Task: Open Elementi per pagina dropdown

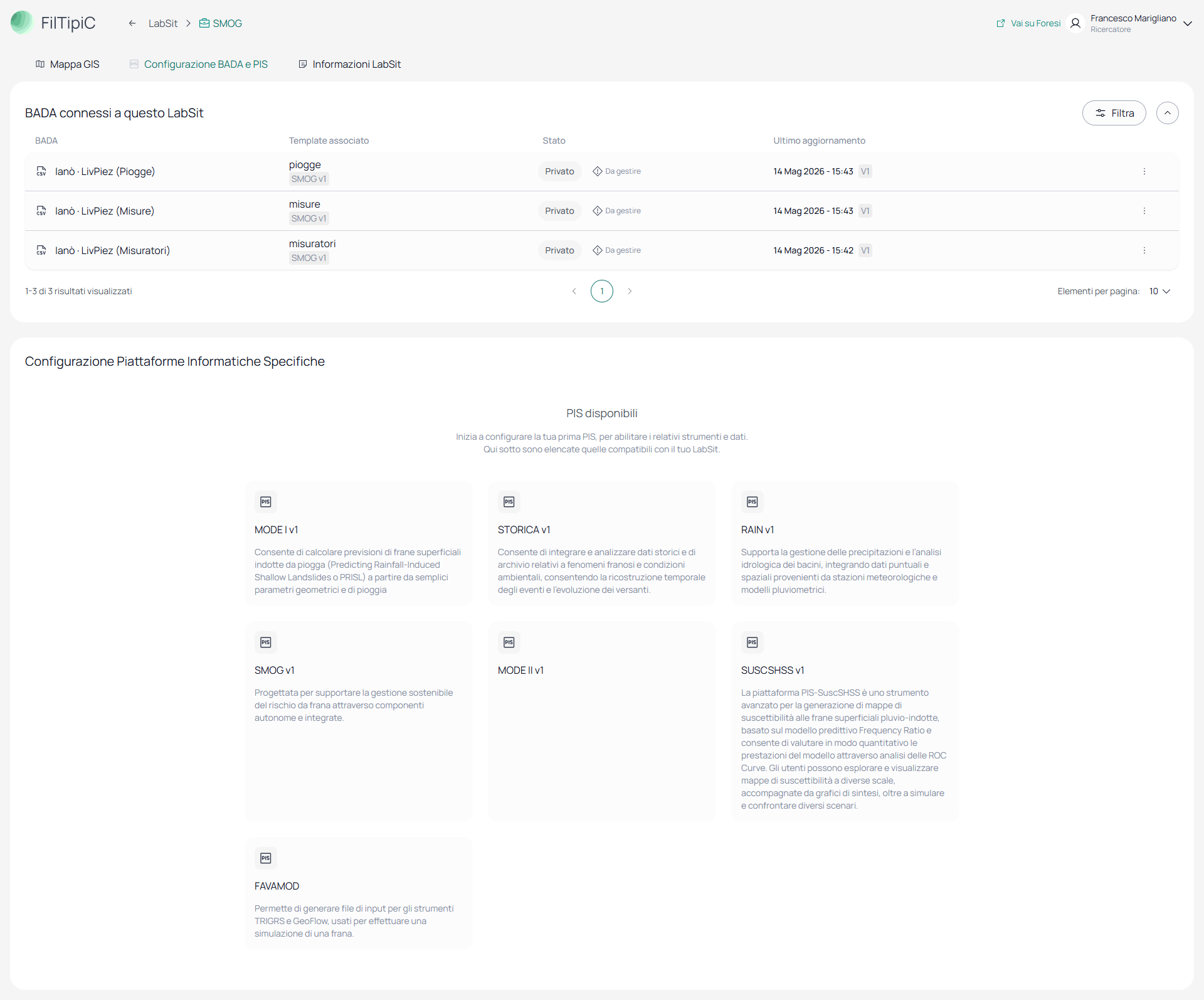Action: coord(1159,291)
